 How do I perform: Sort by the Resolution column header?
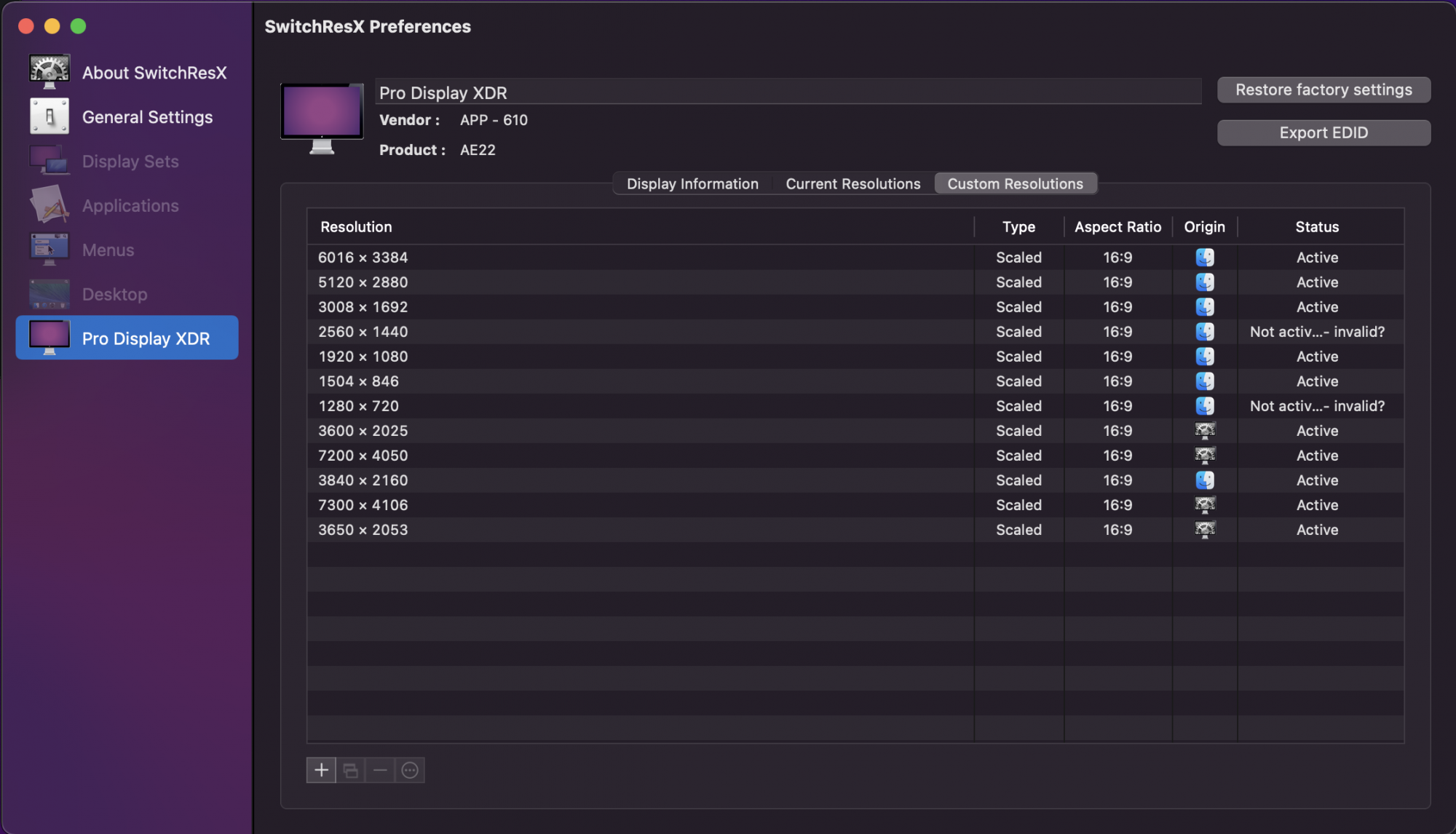356,227
